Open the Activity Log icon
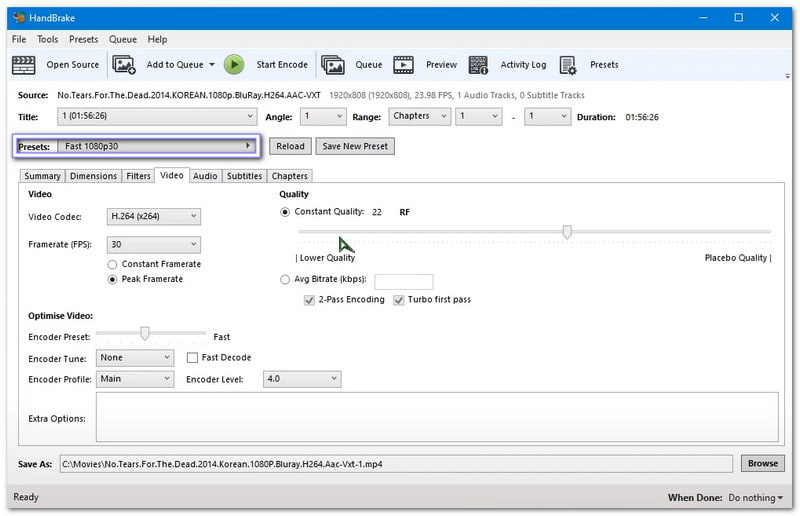This screenshot has width=800, height=516. click(478, 65)
